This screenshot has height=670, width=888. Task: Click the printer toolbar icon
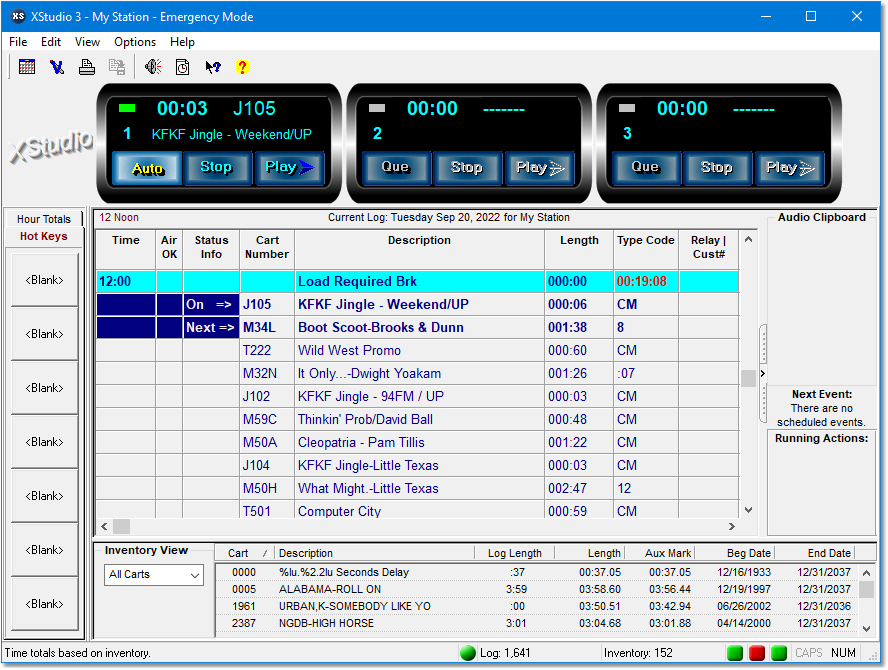(87, 67)
